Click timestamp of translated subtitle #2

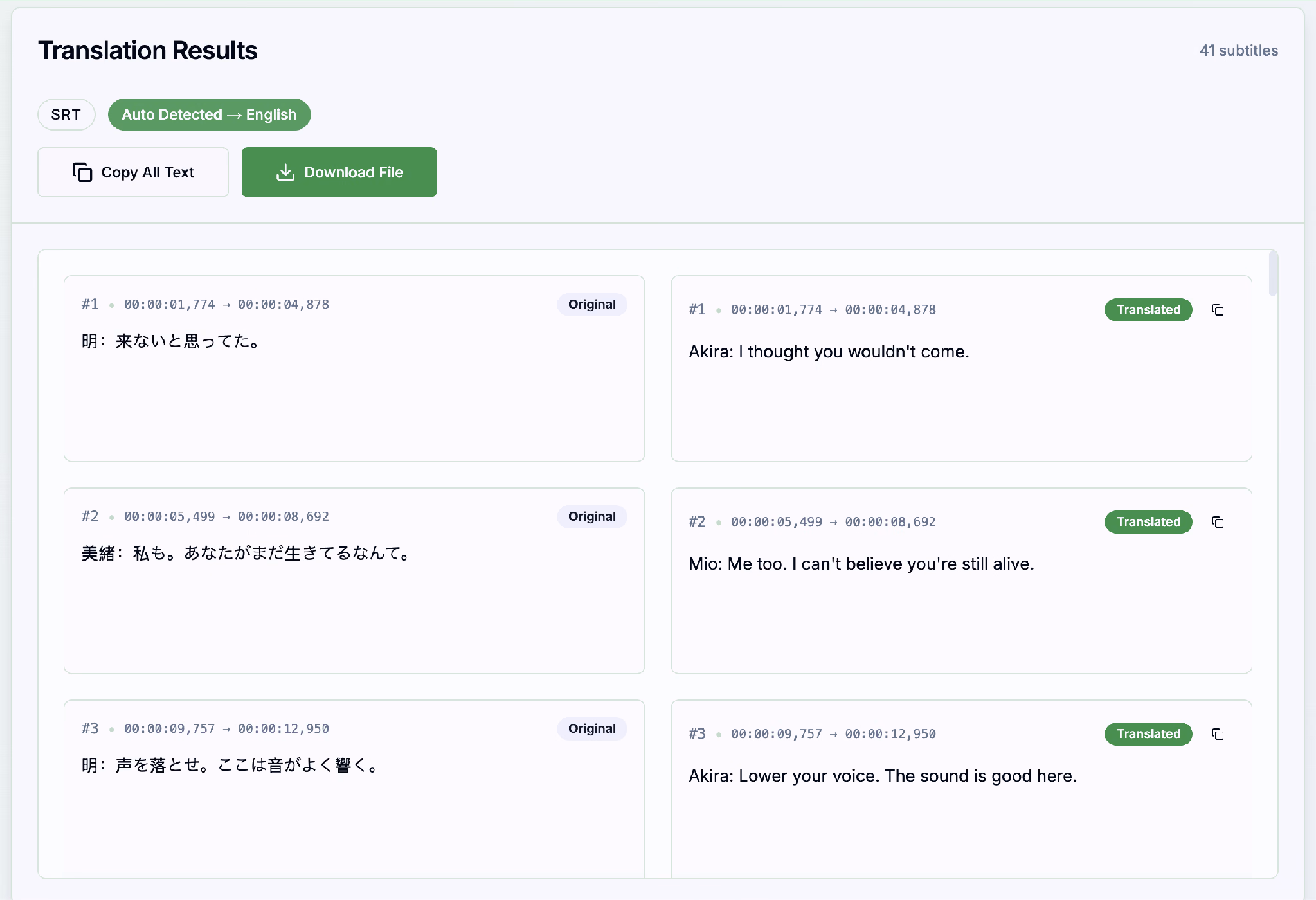click(833, 522)
